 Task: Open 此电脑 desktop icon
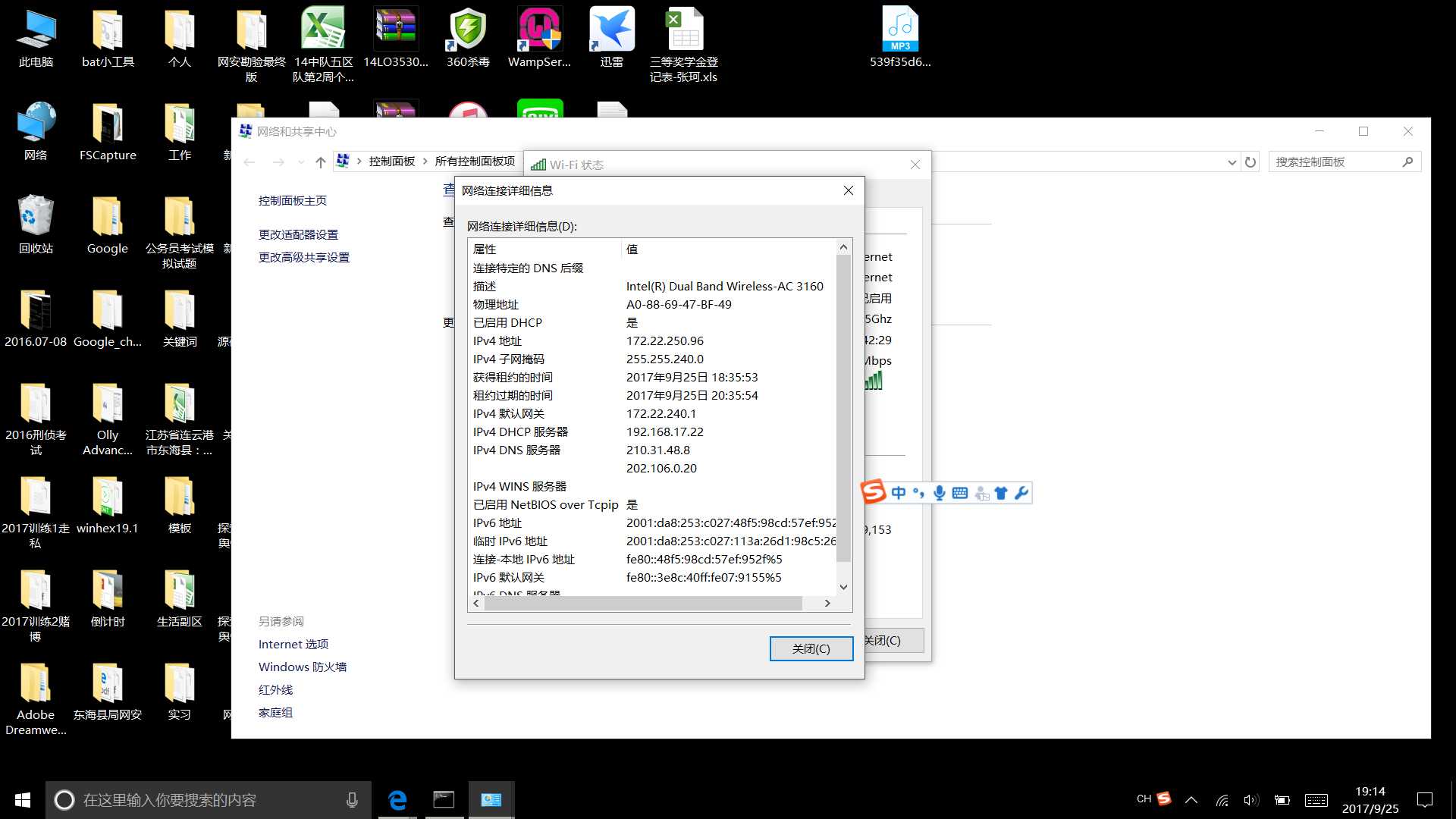[x=36, y=38]
